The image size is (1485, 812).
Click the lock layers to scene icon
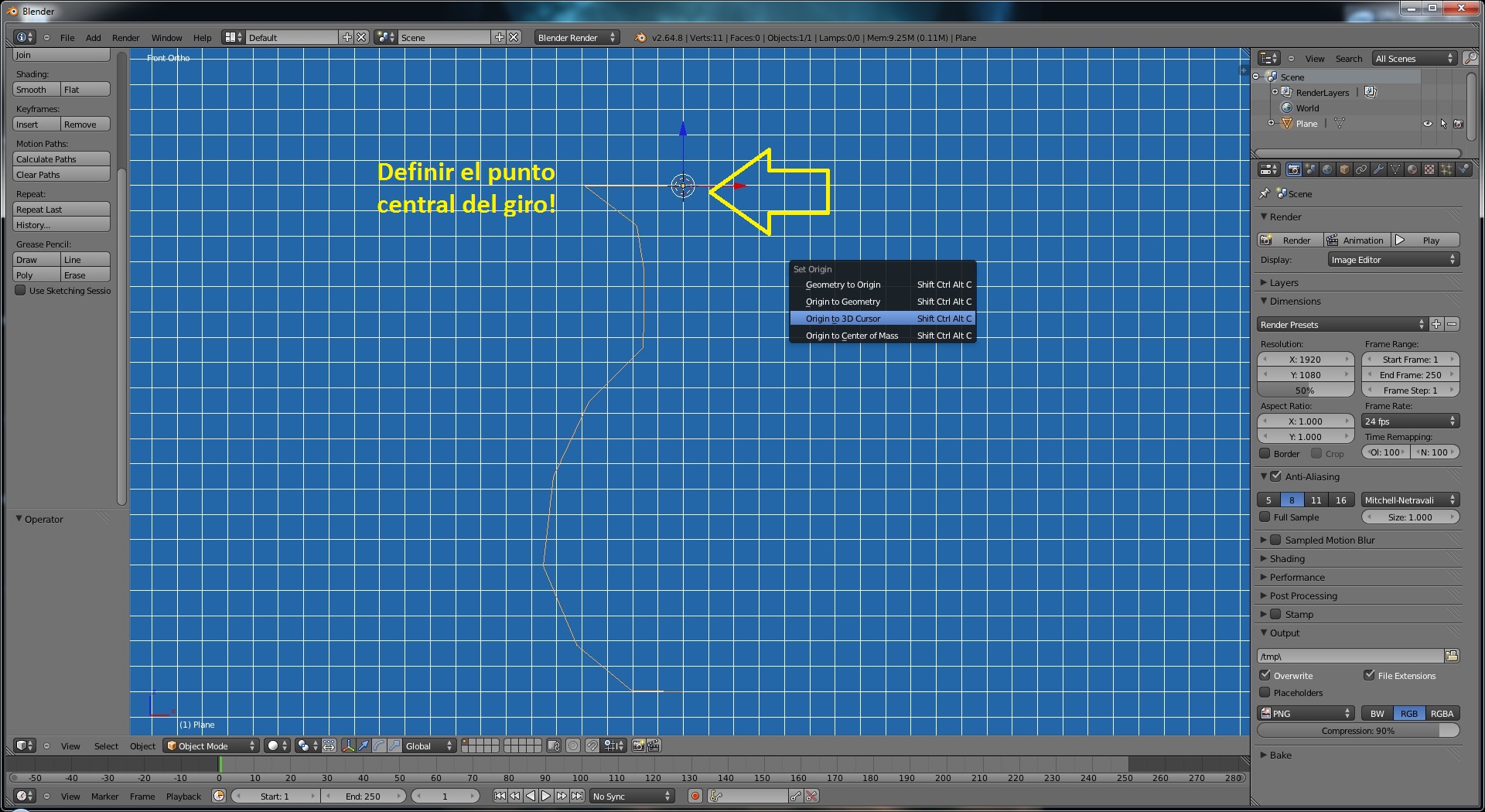(554, 745)
